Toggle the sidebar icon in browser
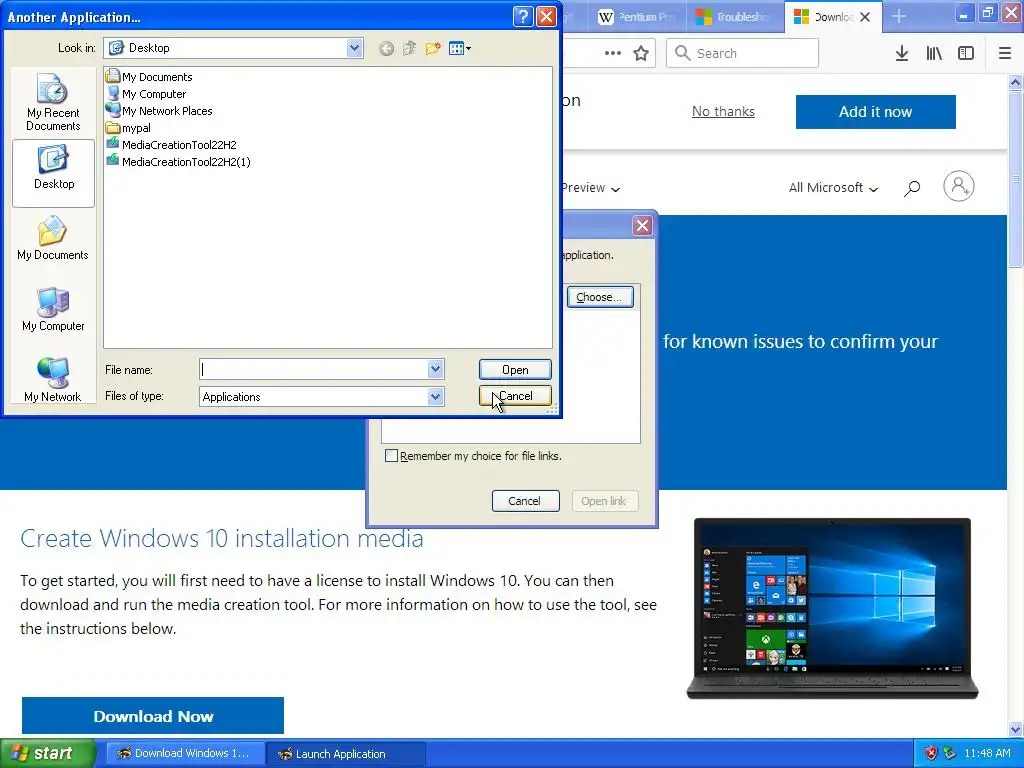This screenshot has height=768, width=1024. pyautogui.click(x=966, y=53)
